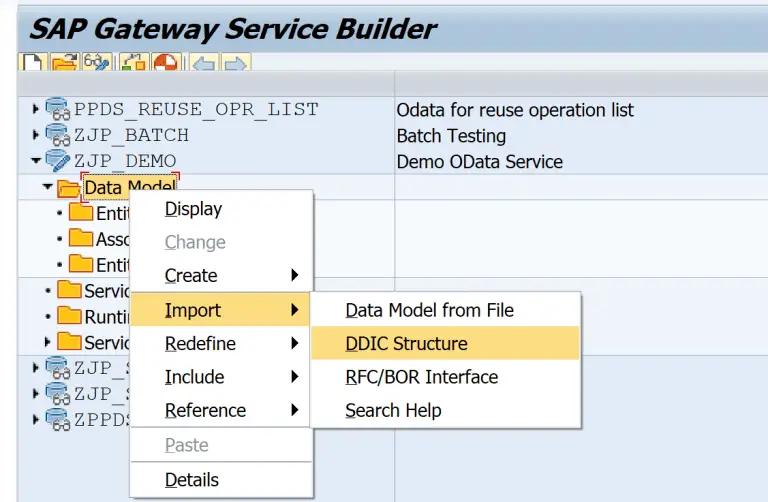Expand the ZJP_BATCH project node
This screenshot has width=768, height=502.
tap(37, 135)
